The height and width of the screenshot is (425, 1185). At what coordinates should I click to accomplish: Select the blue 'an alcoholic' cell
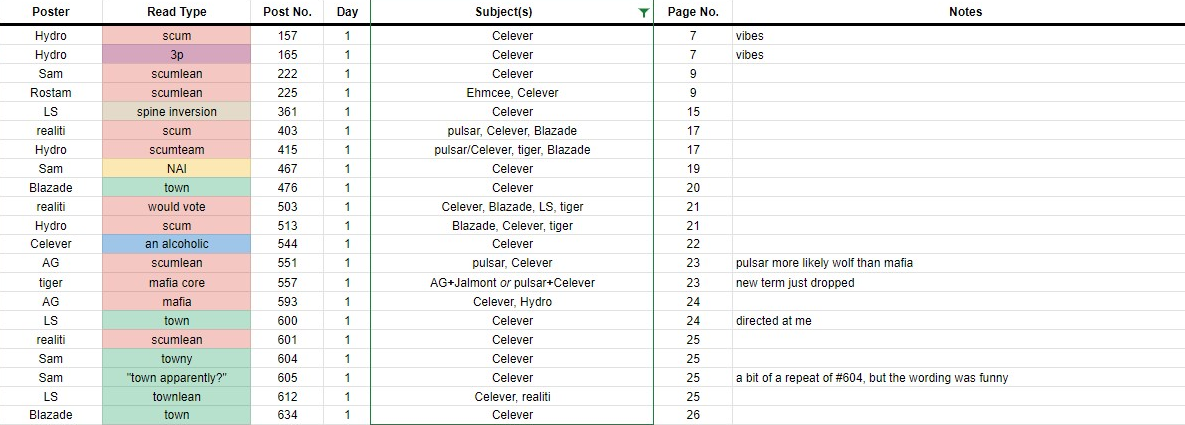(176, 244)
